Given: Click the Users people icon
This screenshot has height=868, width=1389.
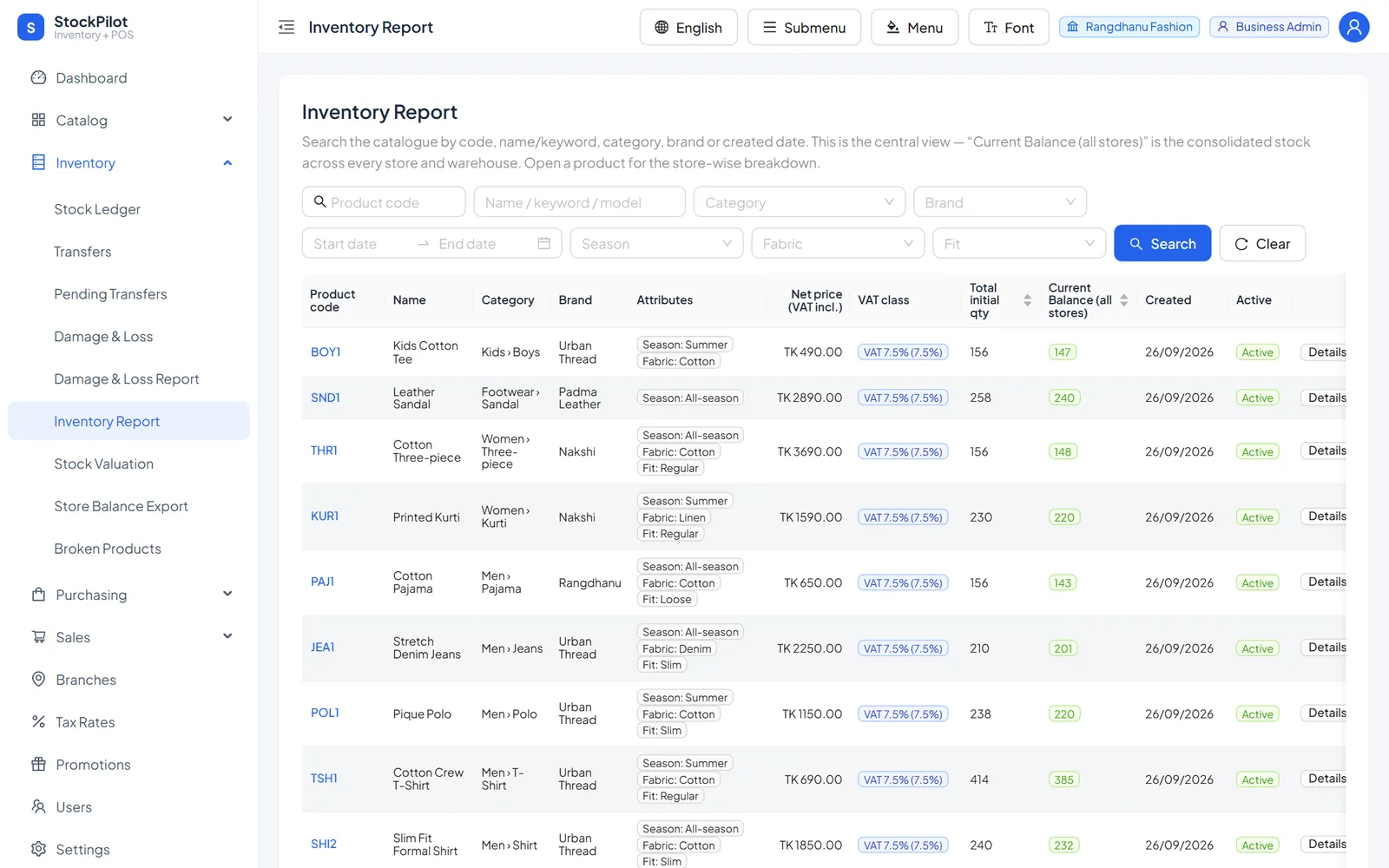Looking at the screenshot, I should 38,806.
